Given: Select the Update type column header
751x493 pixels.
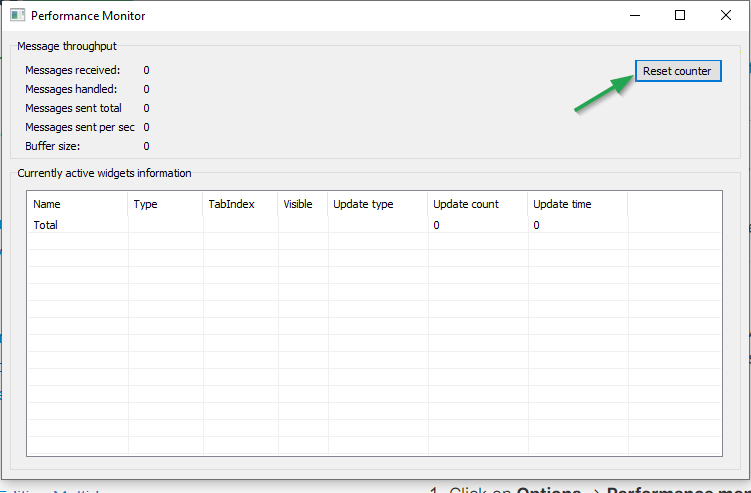Looking at the screenshot, I should coord(377,204).
